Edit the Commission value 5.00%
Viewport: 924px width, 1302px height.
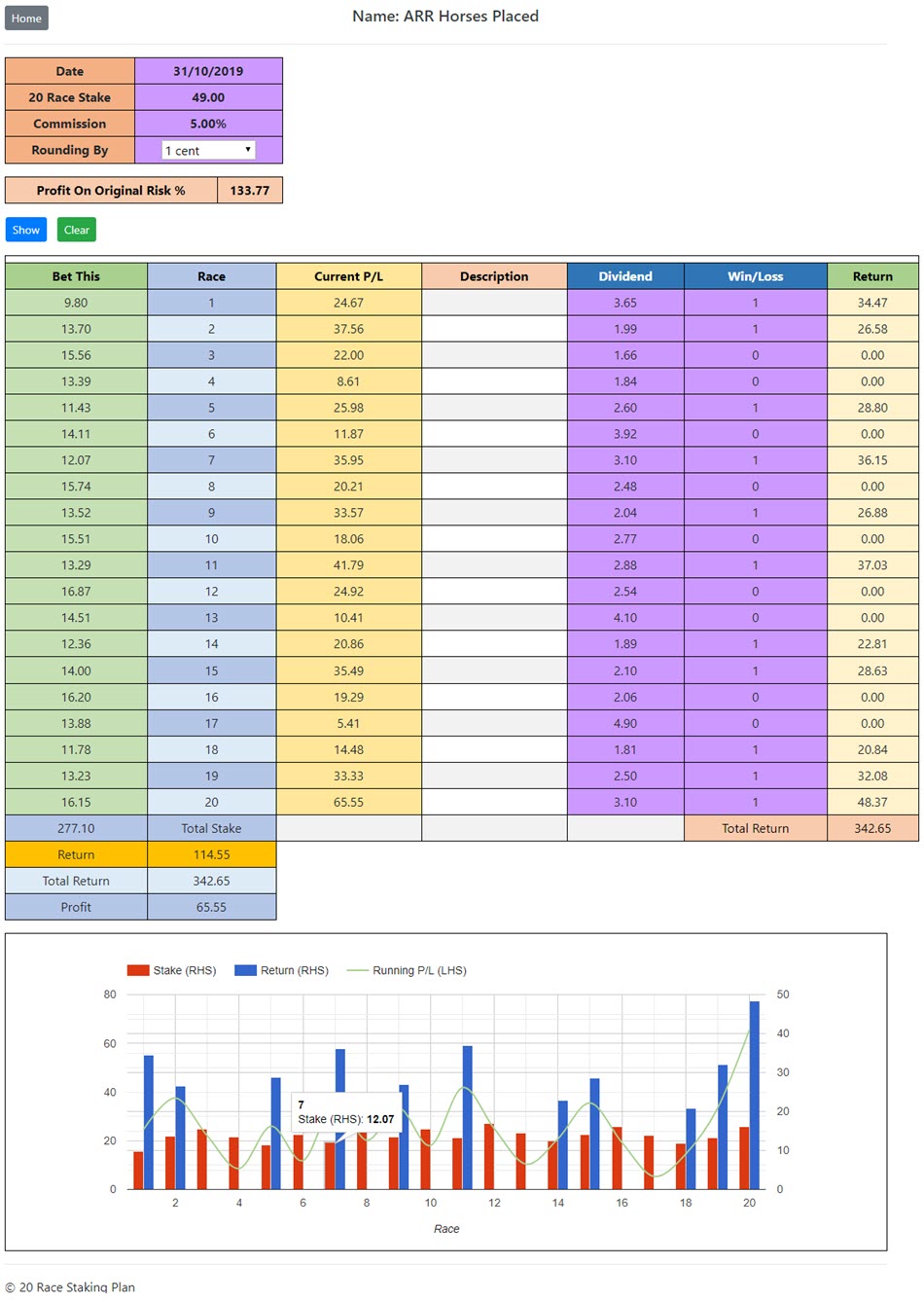208,124
